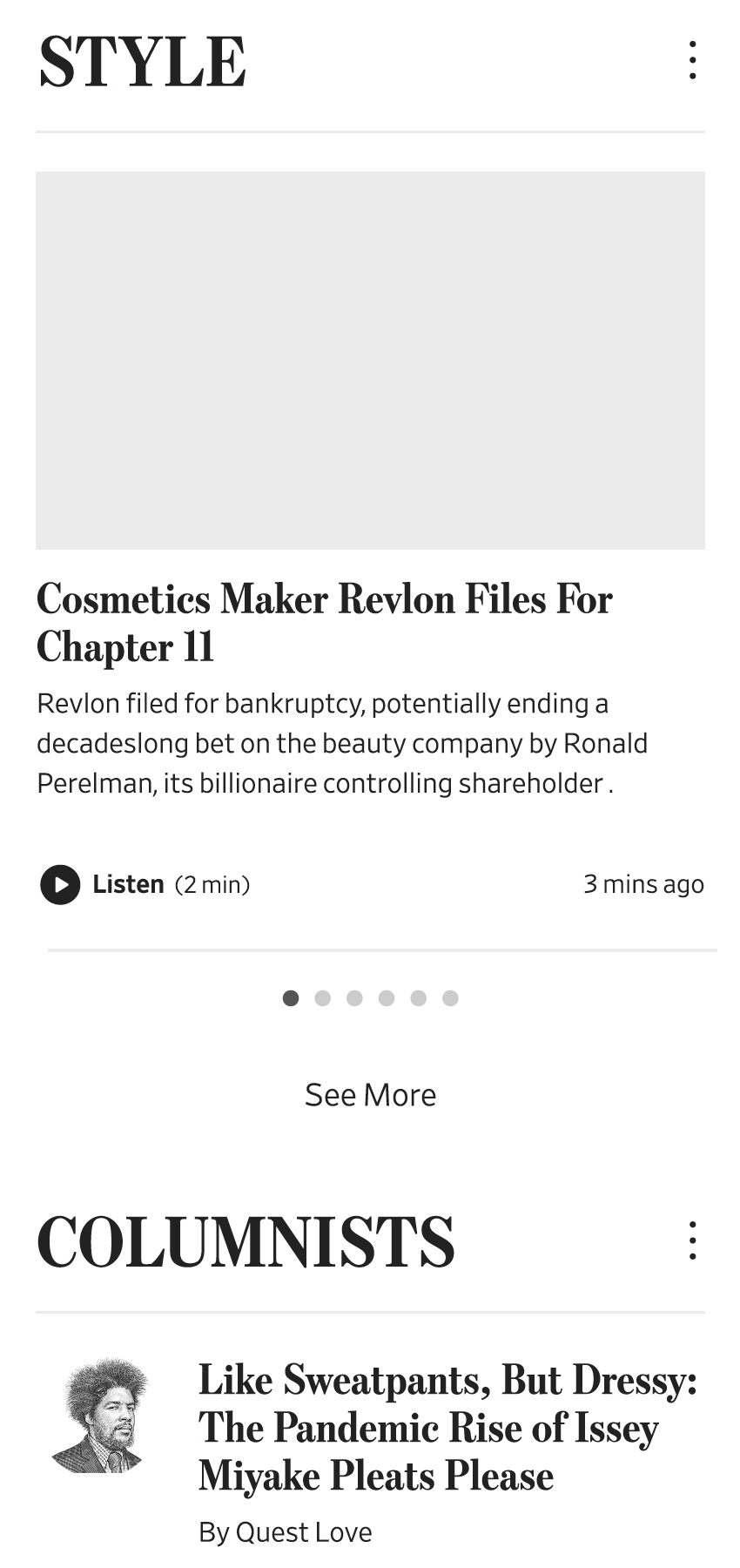Screen dimensions: 740x1568
Task: Show the fifth carousel slide dot
Action: click(x=419, y=998)
